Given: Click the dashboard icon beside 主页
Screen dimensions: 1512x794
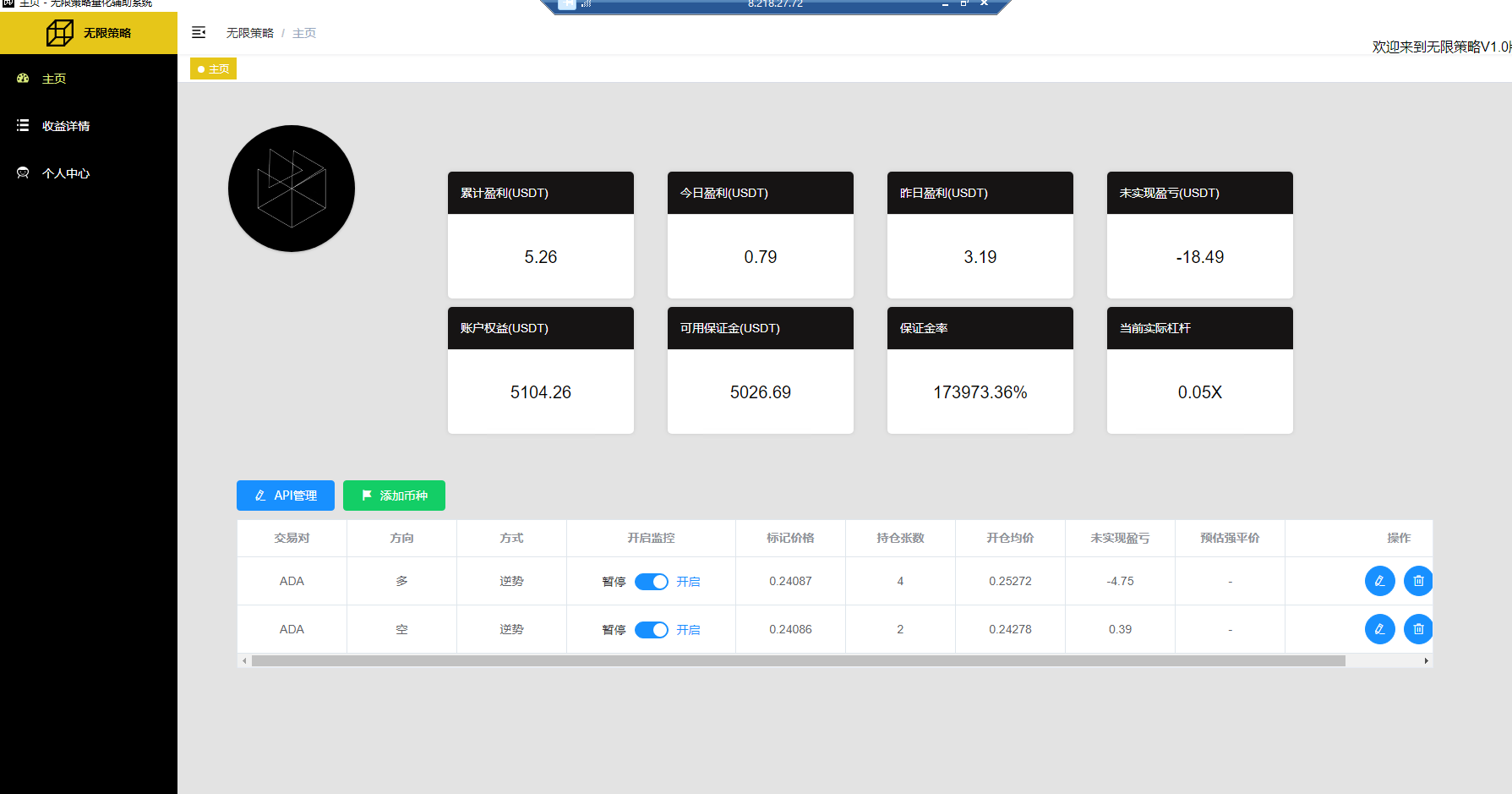Looking at the screenshot, I should click(x=23, y=78).
